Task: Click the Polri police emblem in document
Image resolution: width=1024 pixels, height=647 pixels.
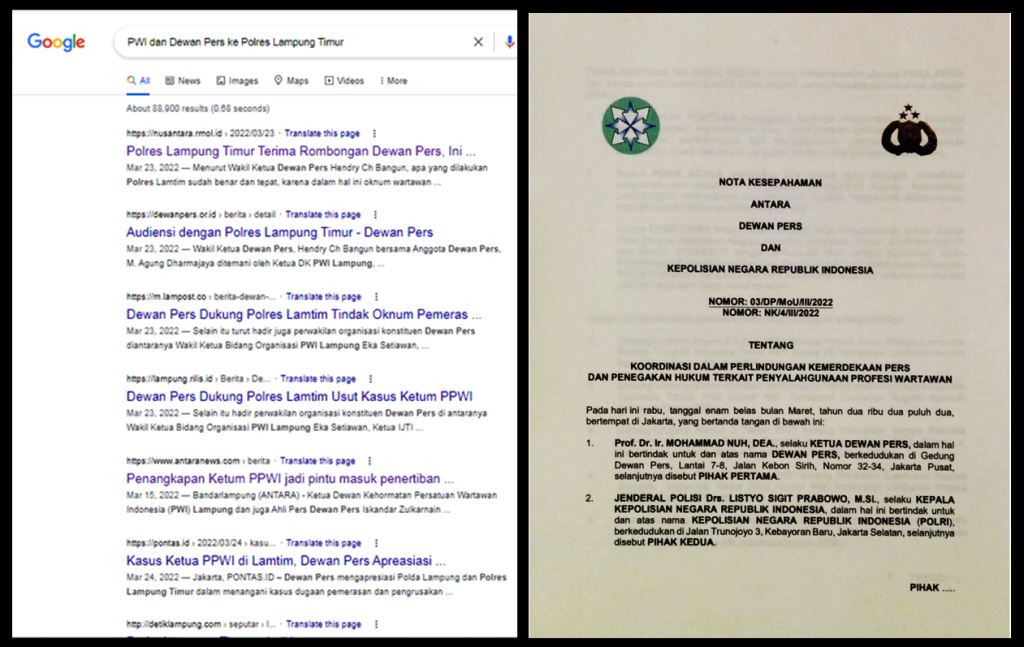Action: coord(909,133)
